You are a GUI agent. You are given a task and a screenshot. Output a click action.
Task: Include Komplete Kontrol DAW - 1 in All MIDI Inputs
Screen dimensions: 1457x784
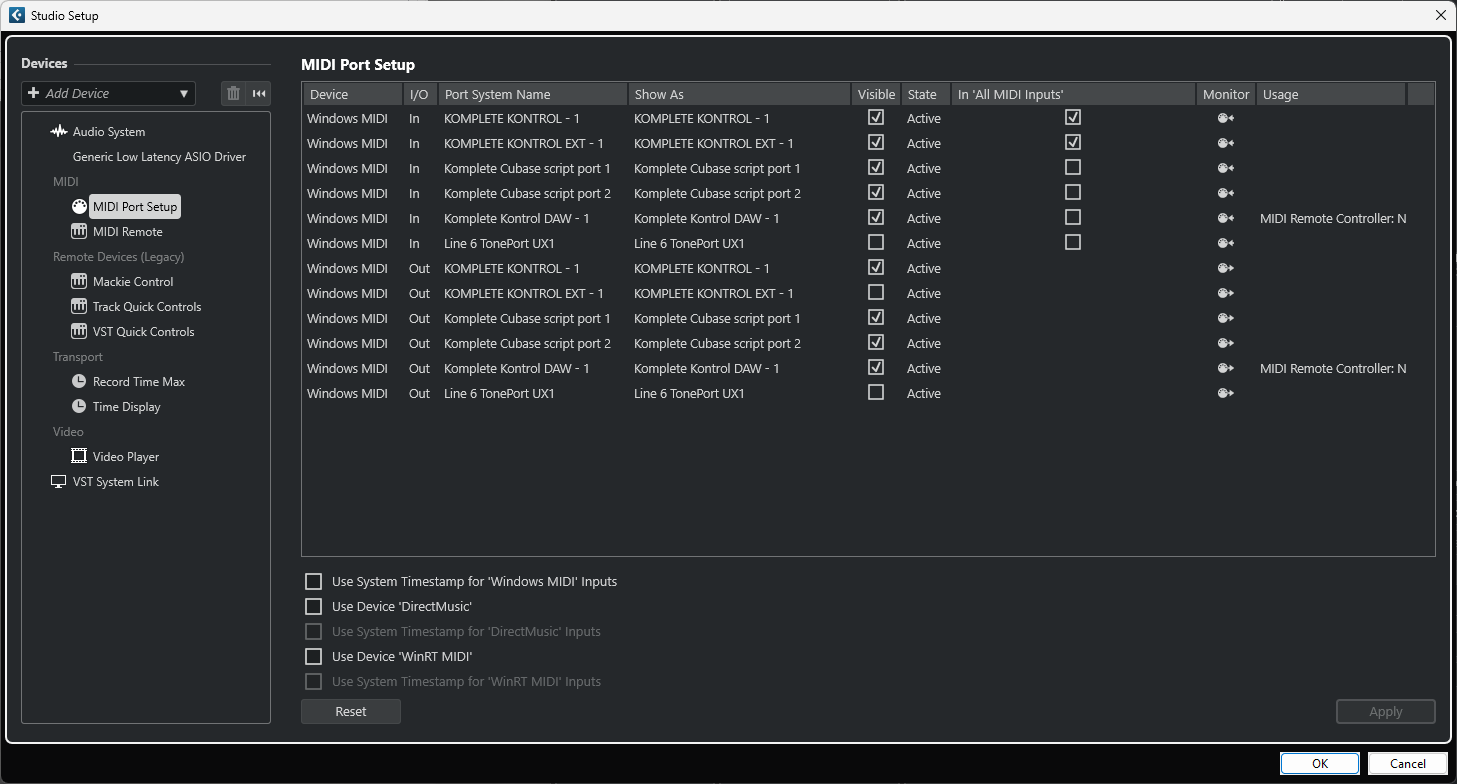point(1073,217)
